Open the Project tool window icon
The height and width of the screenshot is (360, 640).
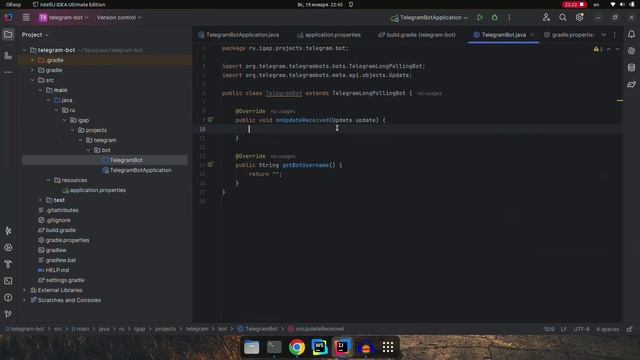(x=8, y=35)
